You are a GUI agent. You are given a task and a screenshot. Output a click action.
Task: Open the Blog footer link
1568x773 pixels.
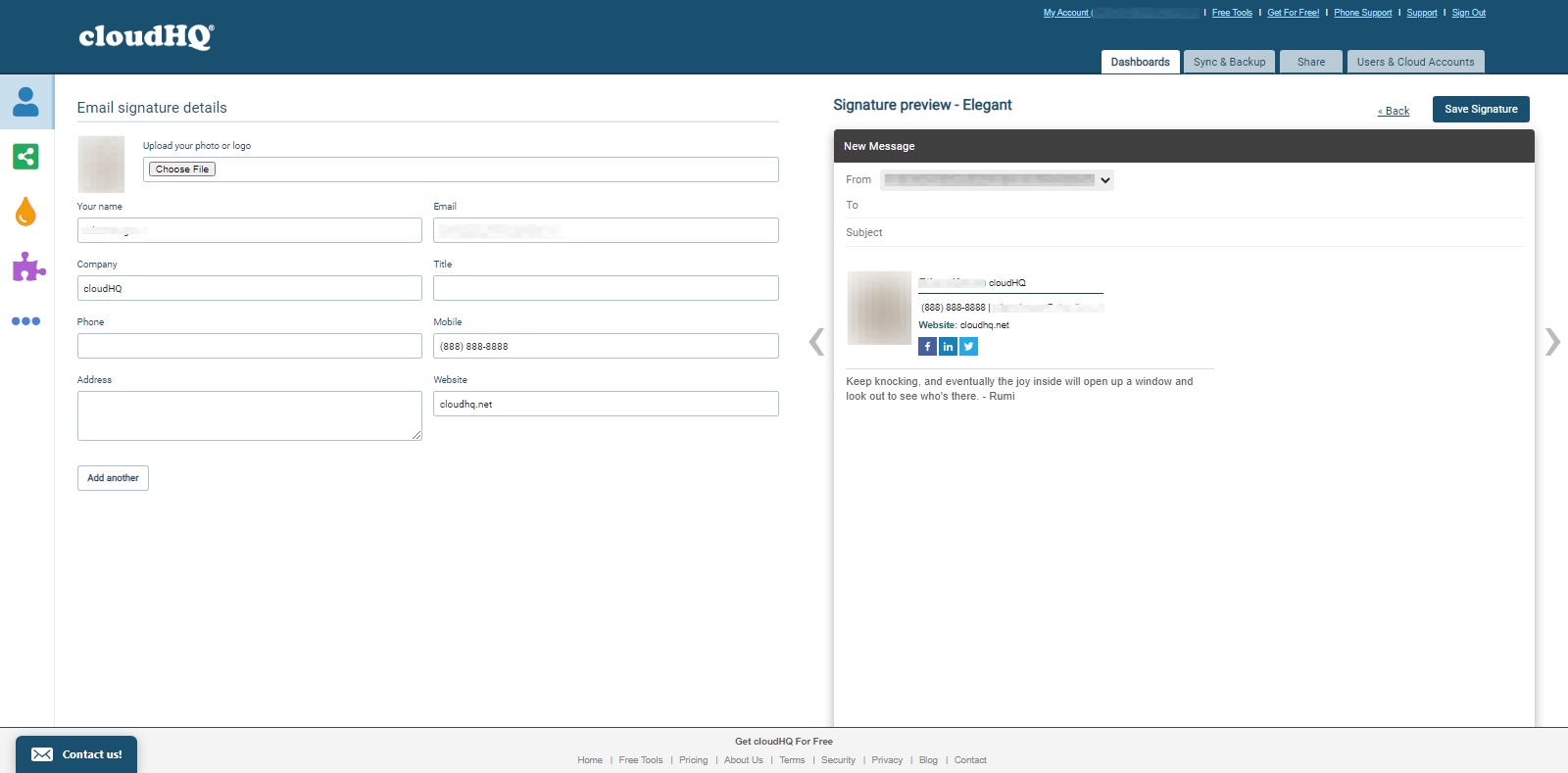click(x=928, y=760)
